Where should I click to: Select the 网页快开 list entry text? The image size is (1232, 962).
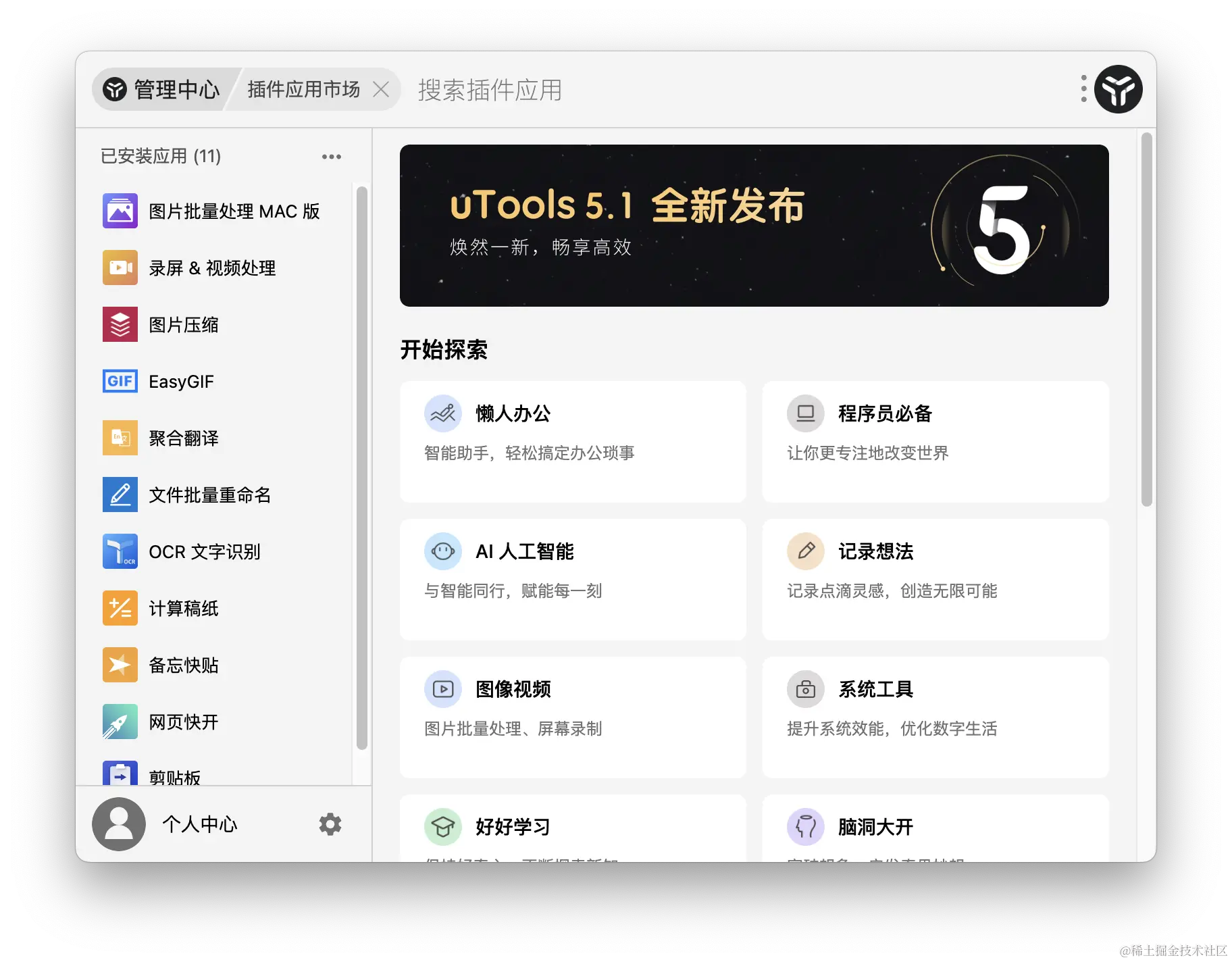tap(184, 722)
